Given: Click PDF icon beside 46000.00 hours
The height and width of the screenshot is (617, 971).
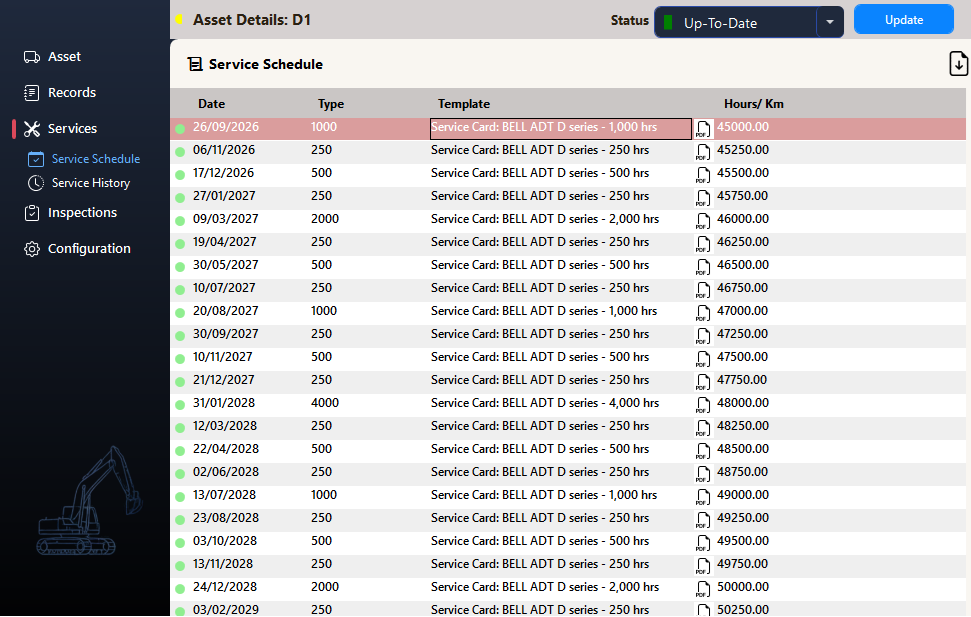Looking at the screenshot, I should [703, 221].
